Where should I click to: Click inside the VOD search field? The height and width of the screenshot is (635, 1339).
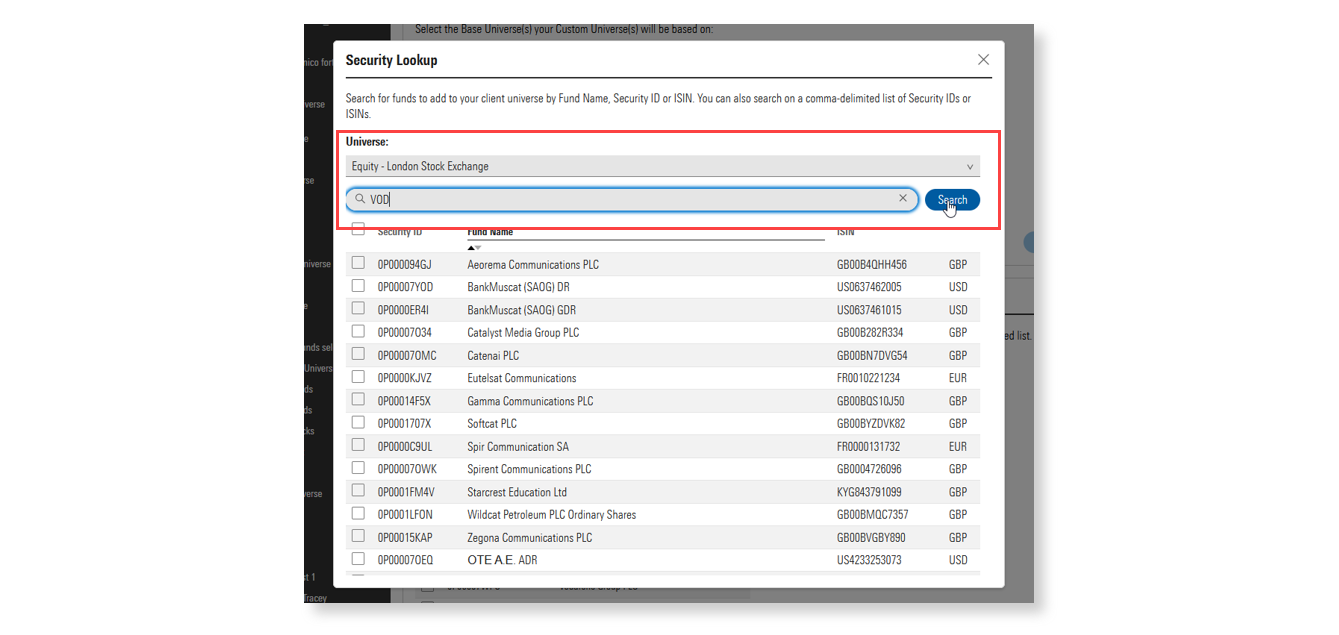point(630,200)
